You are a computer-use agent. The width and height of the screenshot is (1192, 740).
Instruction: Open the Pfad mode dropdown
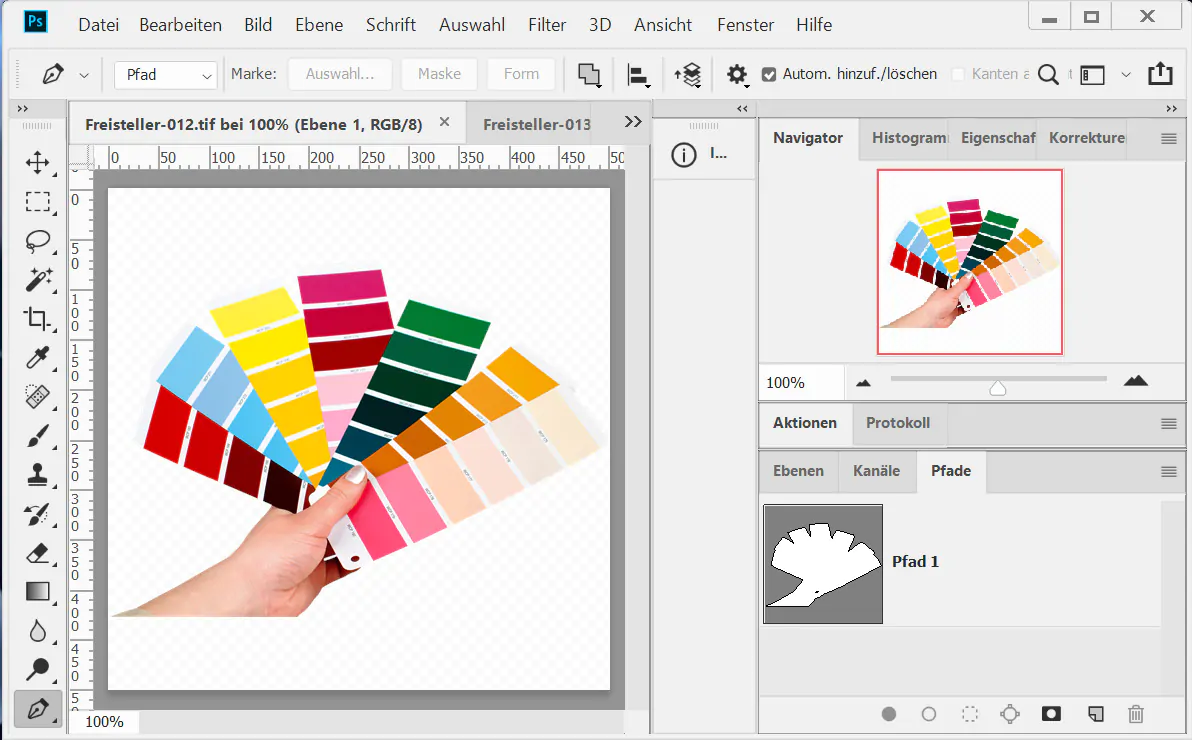pos(165,75)
